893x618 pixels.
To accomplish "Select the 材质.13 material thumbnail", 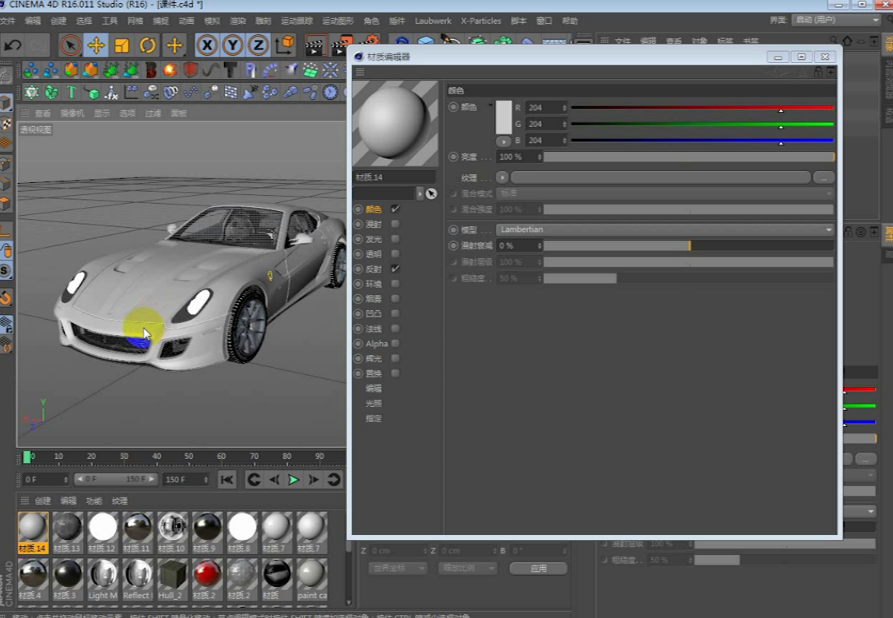I will [67, 532].
